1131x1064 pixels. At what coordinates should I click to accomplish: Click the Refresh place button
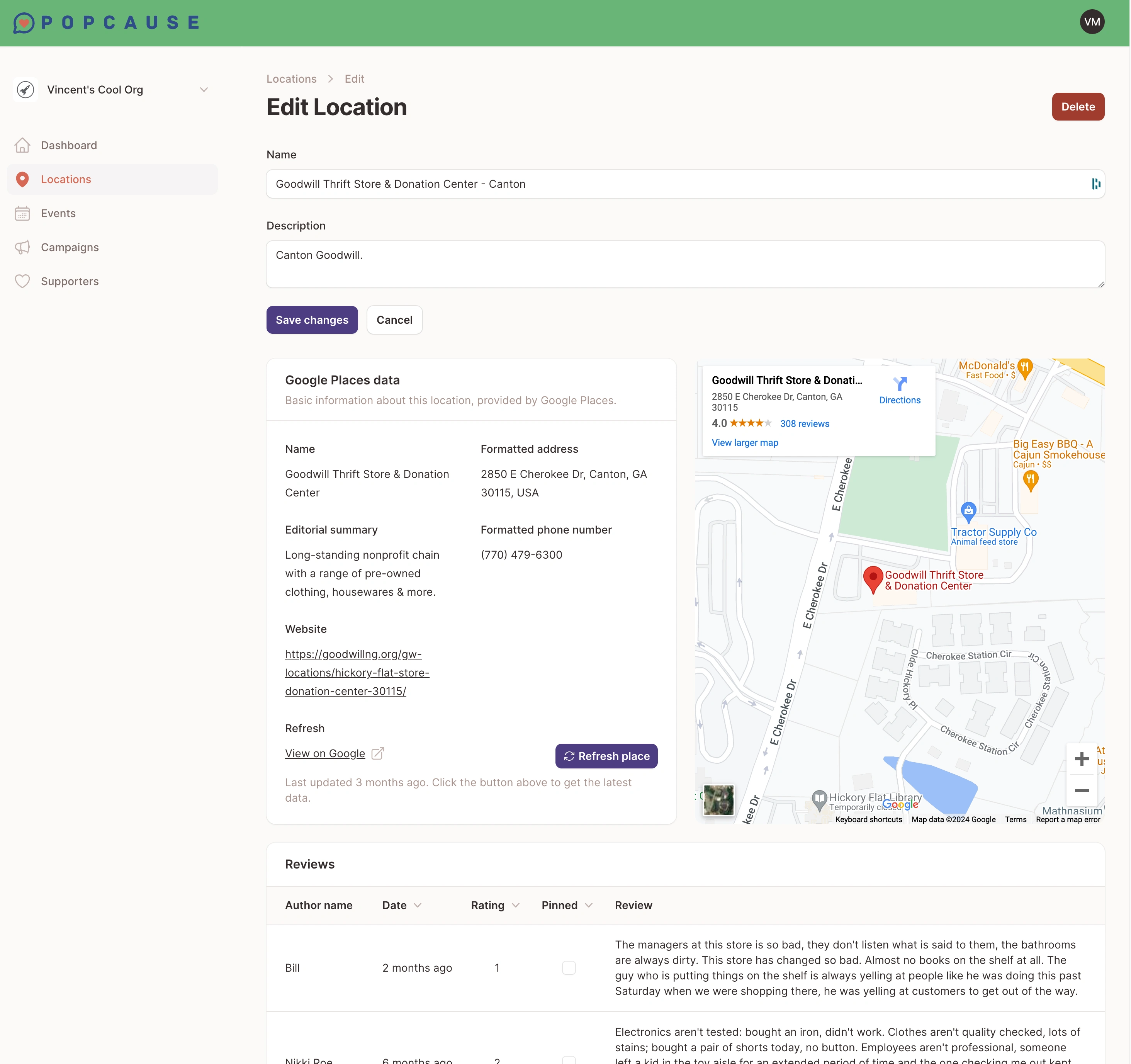(x=606, y=757)
